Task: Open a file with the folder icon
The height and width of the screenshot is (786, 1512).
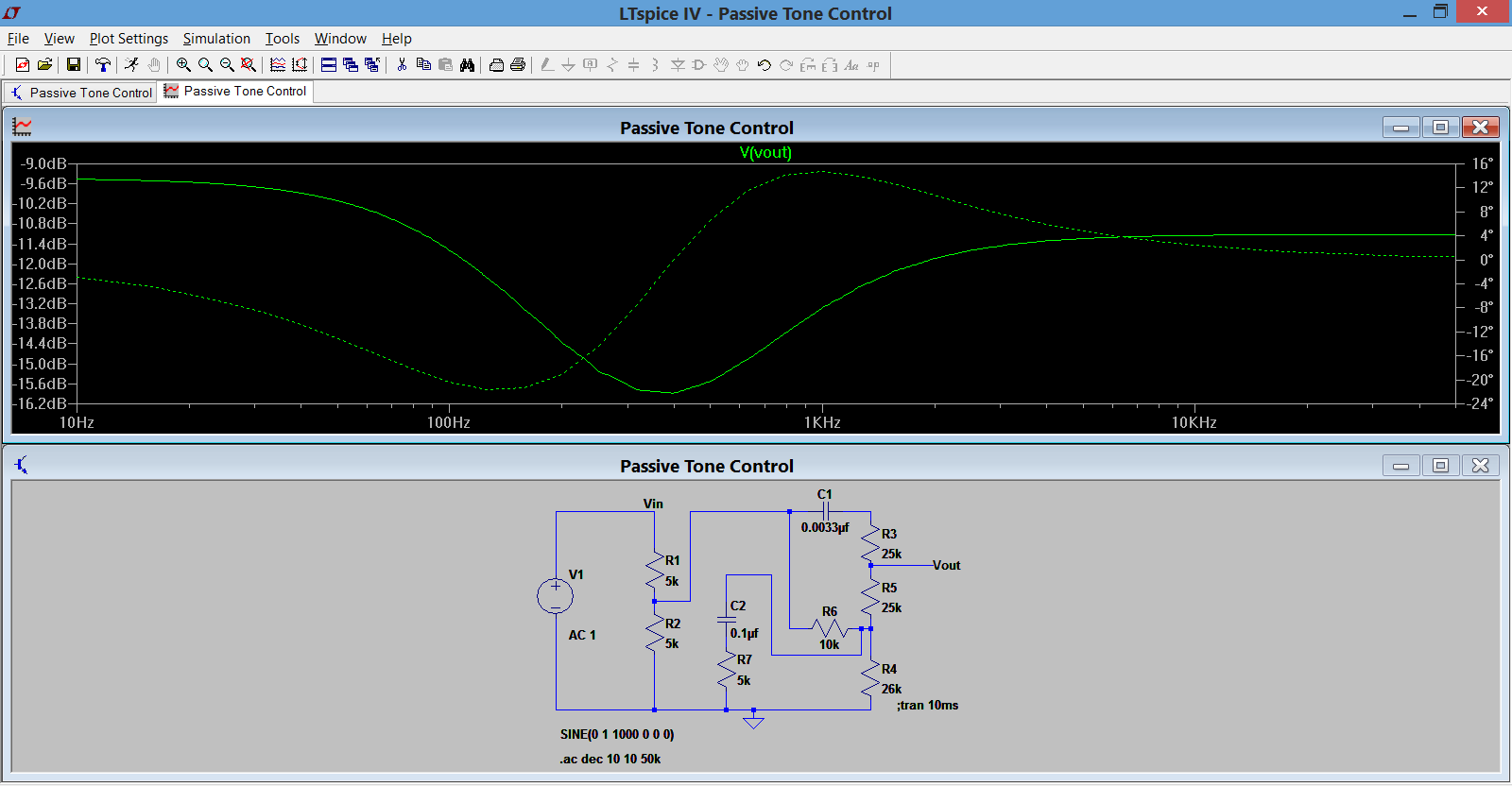Action: tap(44, 65)
